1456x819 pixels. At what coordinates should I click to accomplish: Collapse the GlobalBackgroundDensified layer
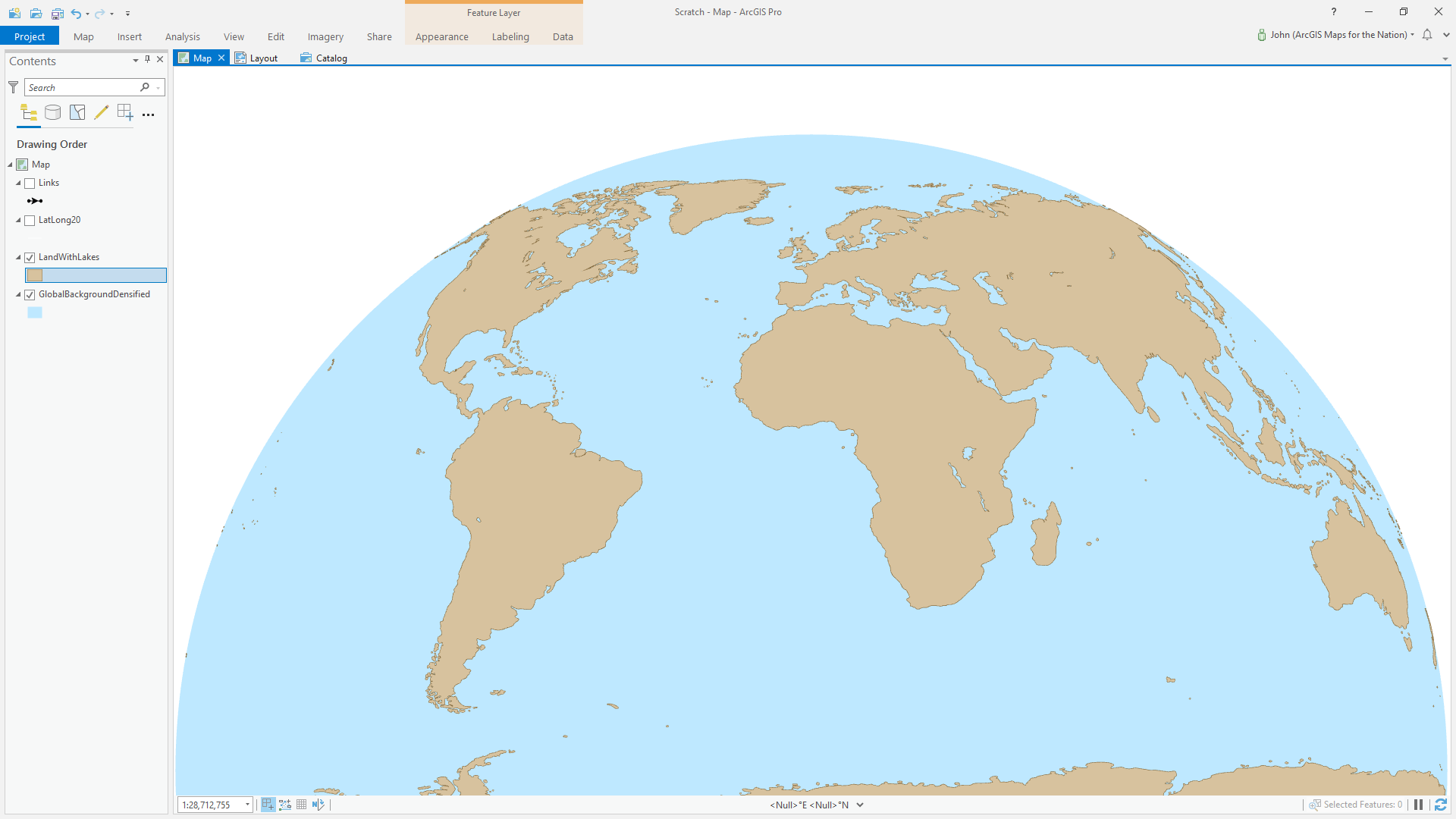pos(18,295)
